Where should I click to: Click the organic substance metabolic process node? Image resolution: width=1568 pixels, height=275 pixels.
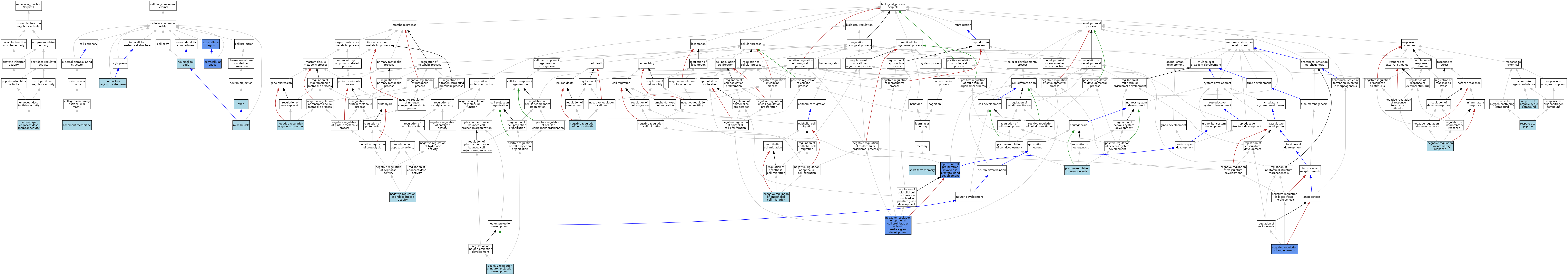click(347, 44)
